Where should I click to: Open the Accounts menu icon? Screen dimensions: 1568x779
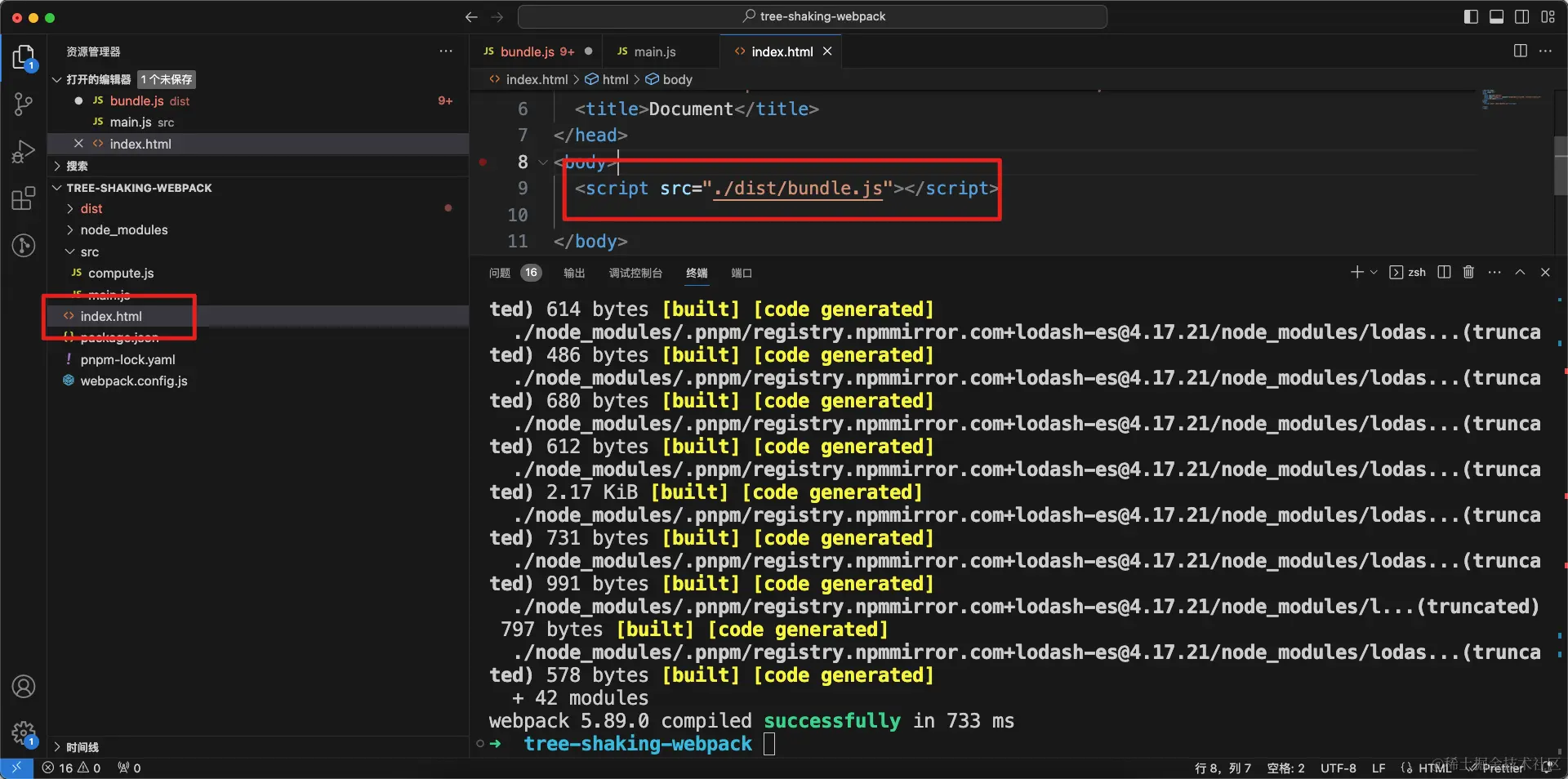[x=24, y=687]
